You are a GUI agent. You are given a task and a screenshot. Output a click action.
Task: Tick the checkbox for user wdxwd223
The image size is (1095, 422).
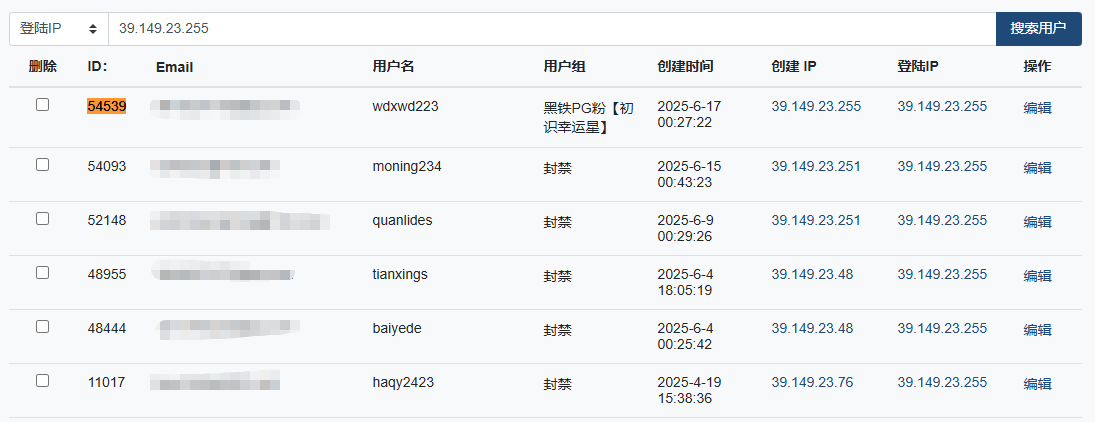pyautogui.click(x=42, y=104)
